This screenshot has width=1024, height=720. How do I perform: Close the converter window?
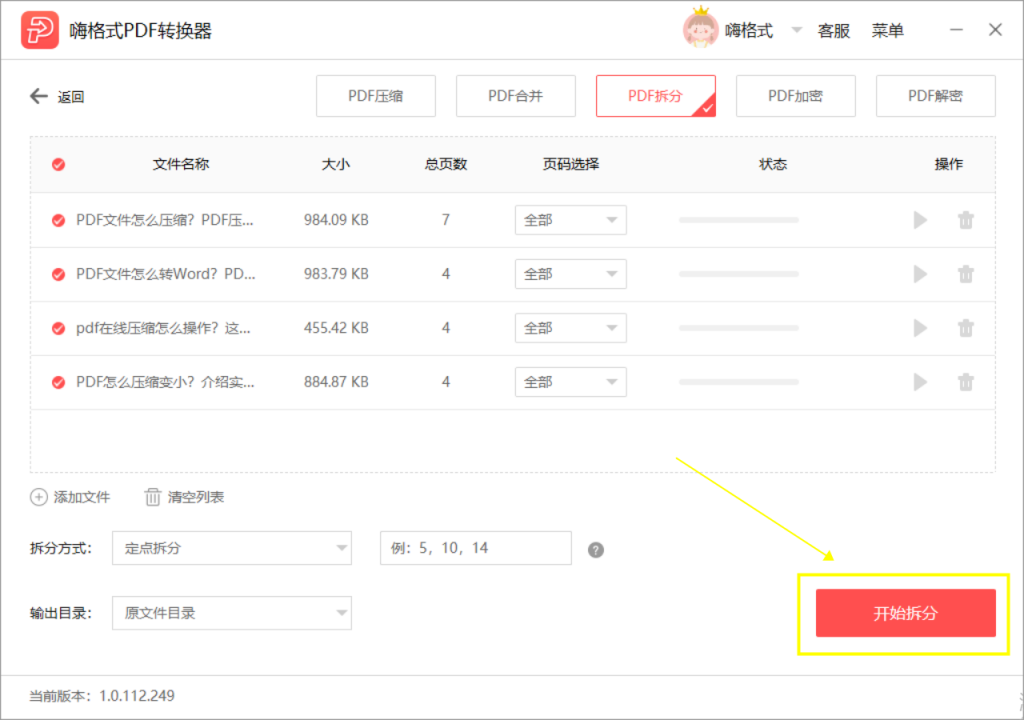tap(995, 30)
